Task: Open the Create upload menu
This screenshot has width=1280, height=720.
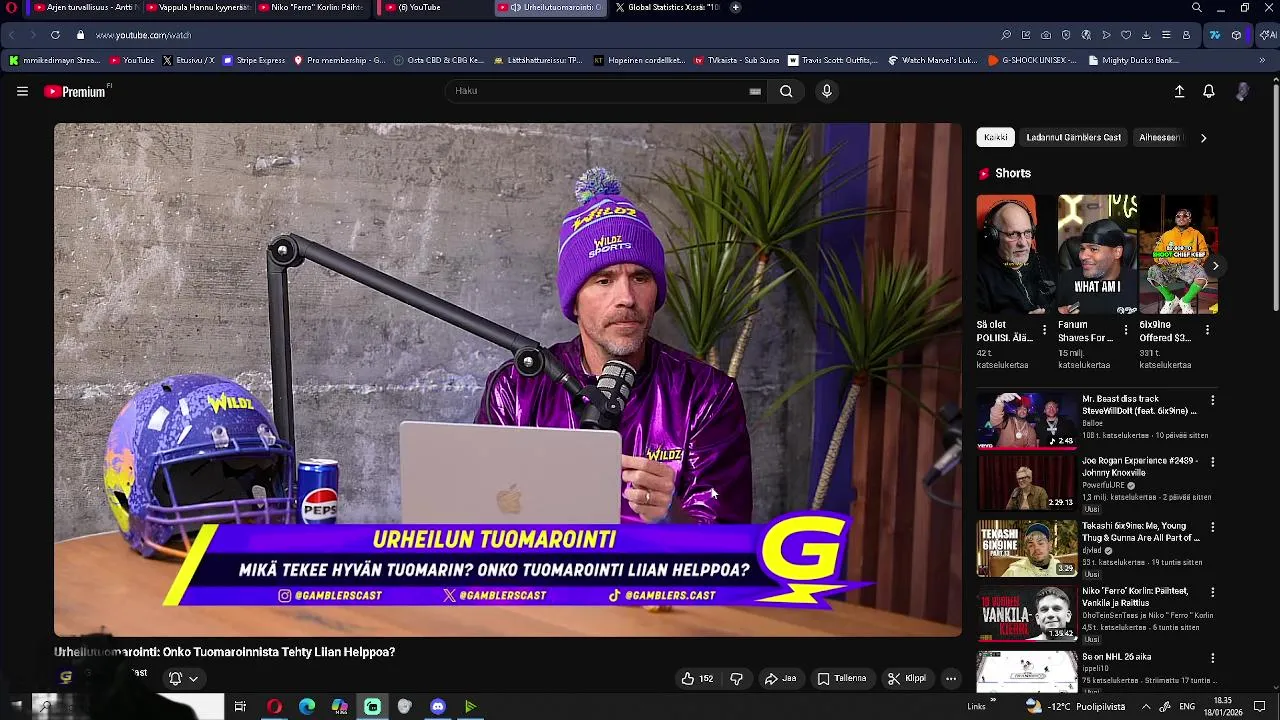Action: coord(1179,91)
